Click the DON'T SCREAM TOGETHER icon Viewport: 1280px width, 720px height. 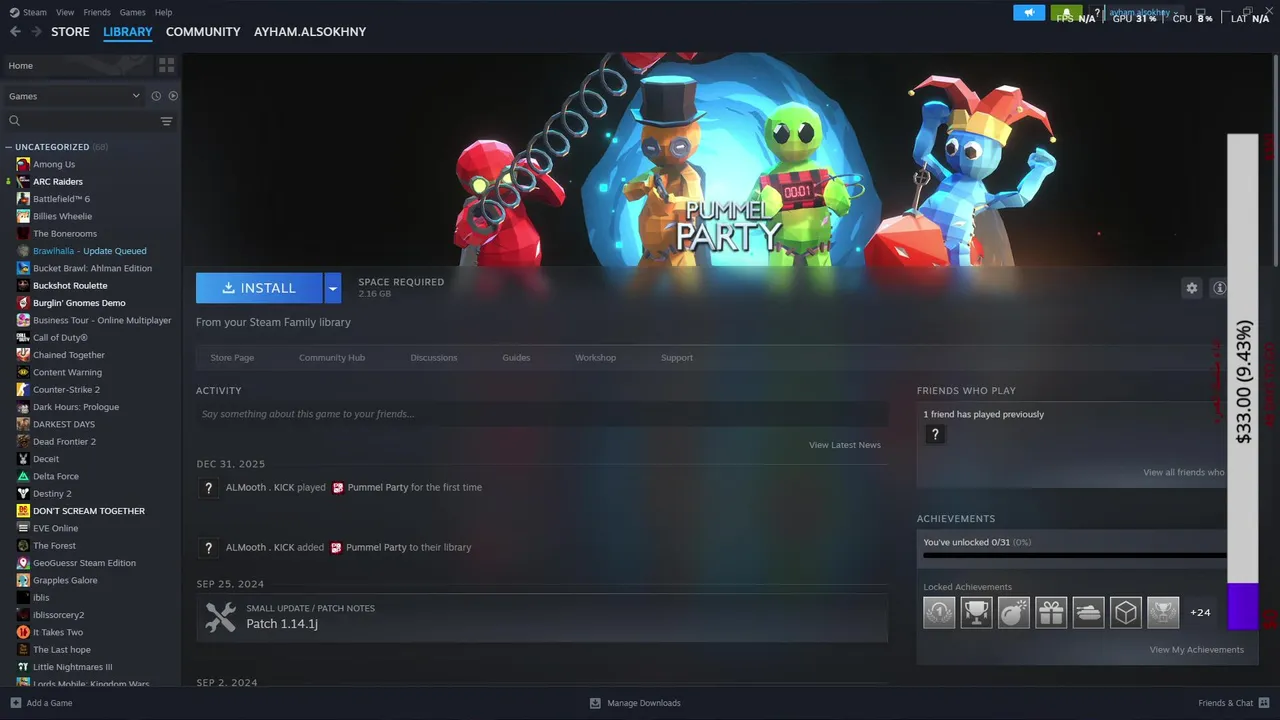[23, 511]
